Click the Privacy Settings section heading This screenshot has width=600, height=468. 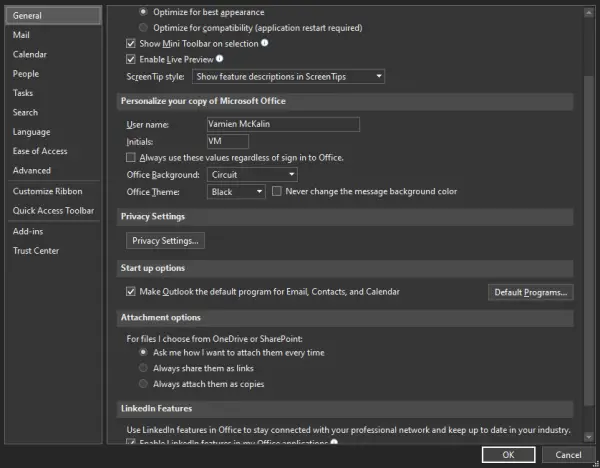153,217
